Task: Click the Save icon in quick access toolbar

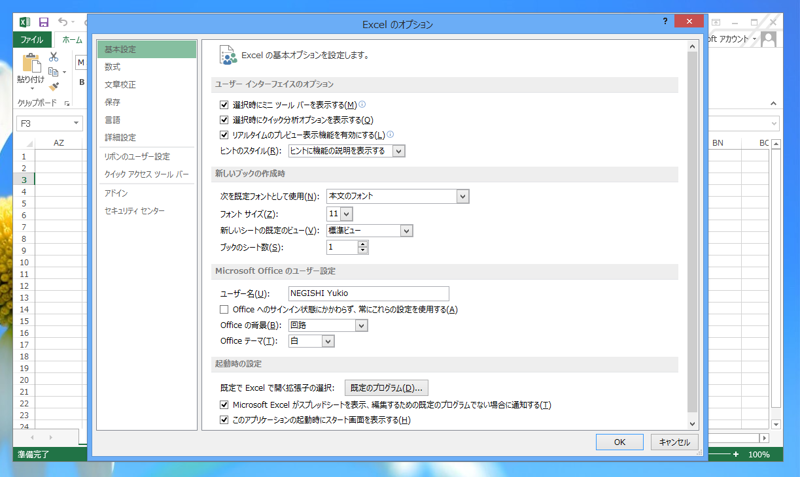Action: point(44,22)
